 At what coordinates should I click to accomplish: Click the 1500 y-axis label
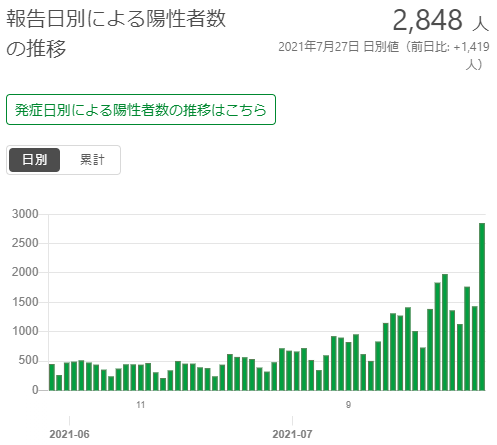coord(25,302)
